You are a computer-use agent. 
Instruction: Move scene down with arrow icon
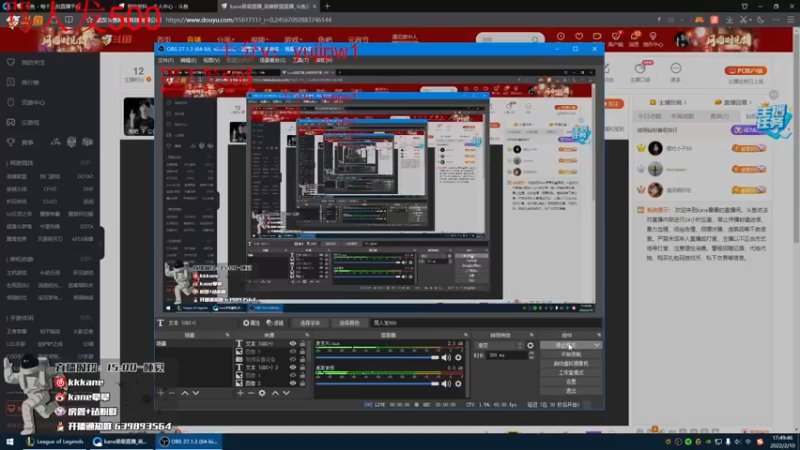[196, 393]
